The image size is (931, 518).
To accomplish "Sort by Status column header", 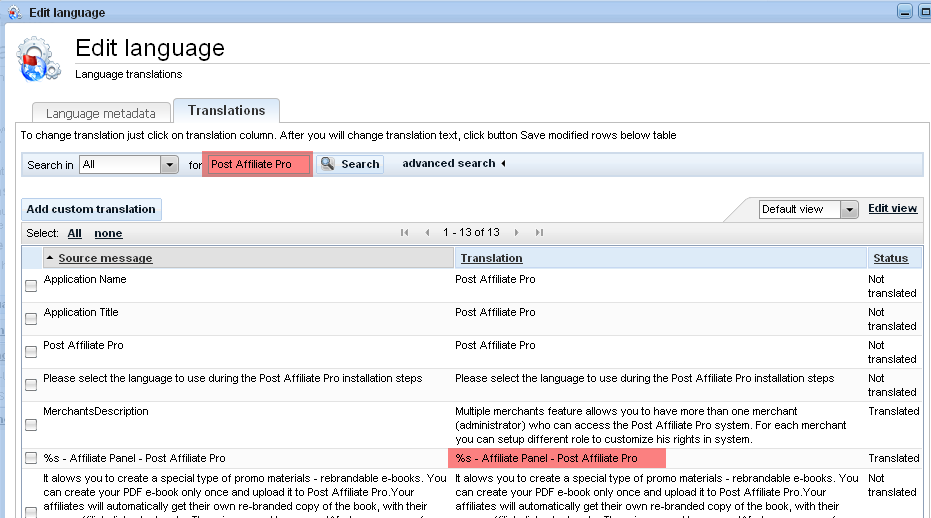I will coord(891,258).
